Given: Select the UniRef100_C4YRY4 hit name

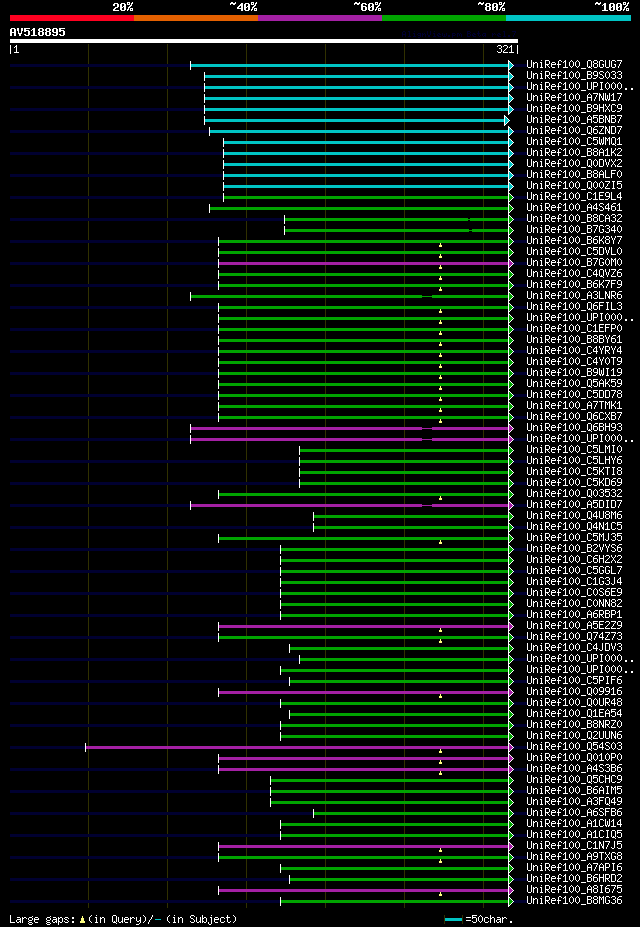Looking at the screenshot, I should [574, 351].
